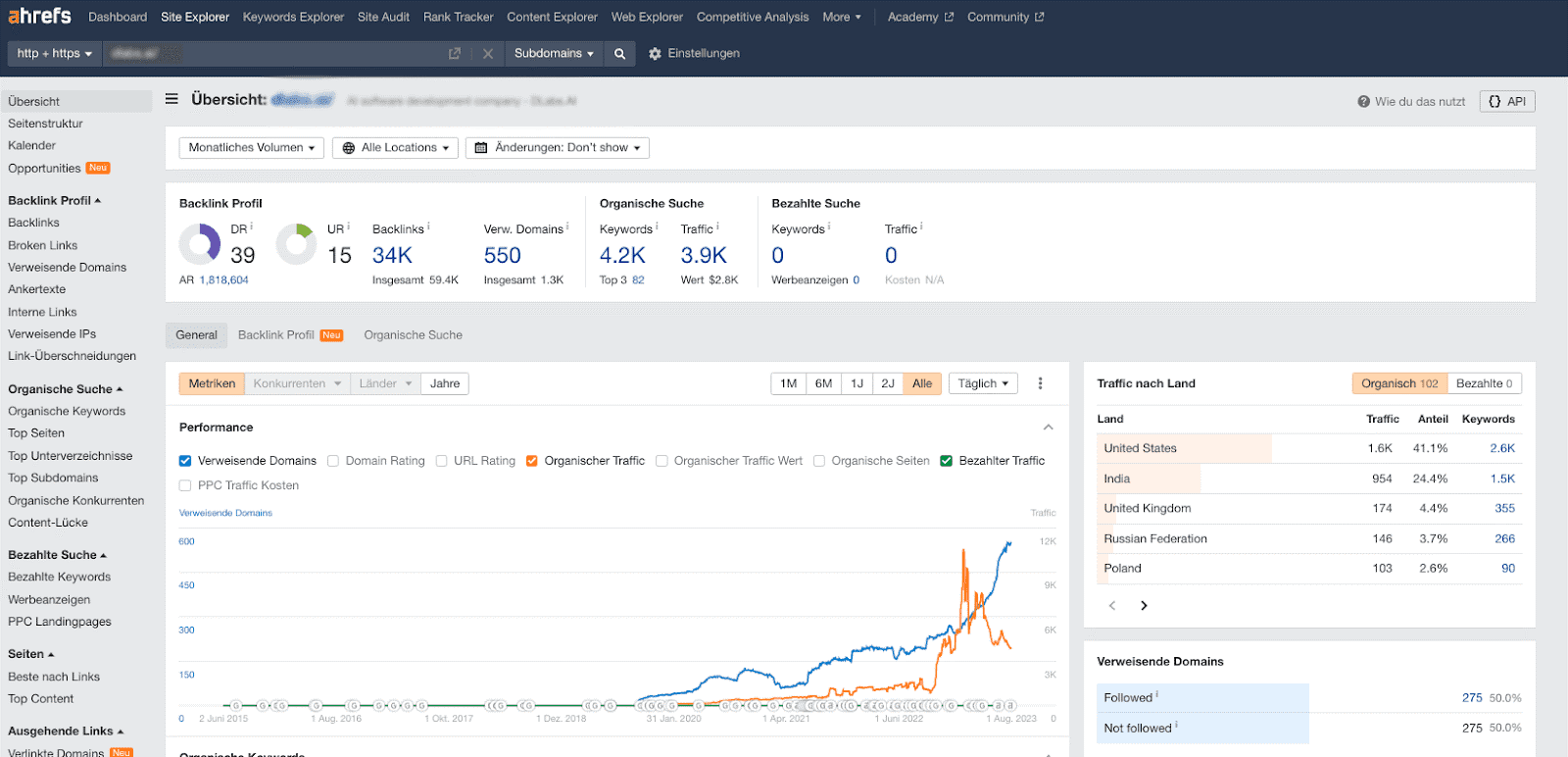Click the Wie du das nutzt help icon
Image resolution: width=1568 pixels, height=757 pixels.
(1363, 102)
